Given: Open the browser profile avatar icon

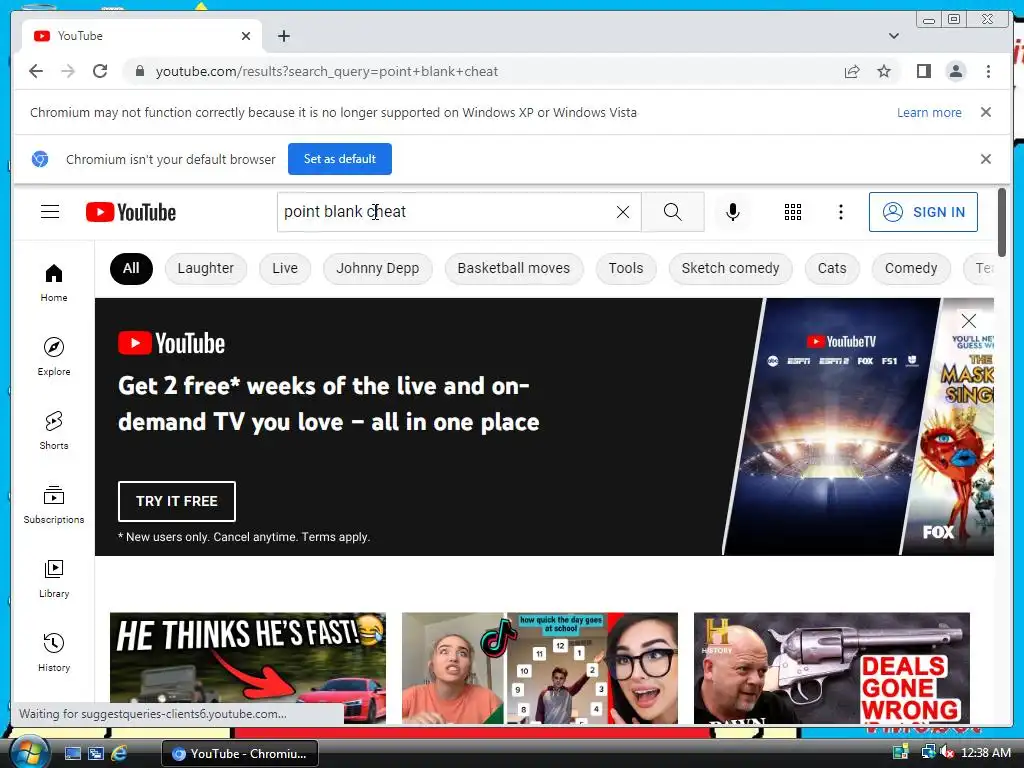Looking at the screenshot, I should 955,71.
